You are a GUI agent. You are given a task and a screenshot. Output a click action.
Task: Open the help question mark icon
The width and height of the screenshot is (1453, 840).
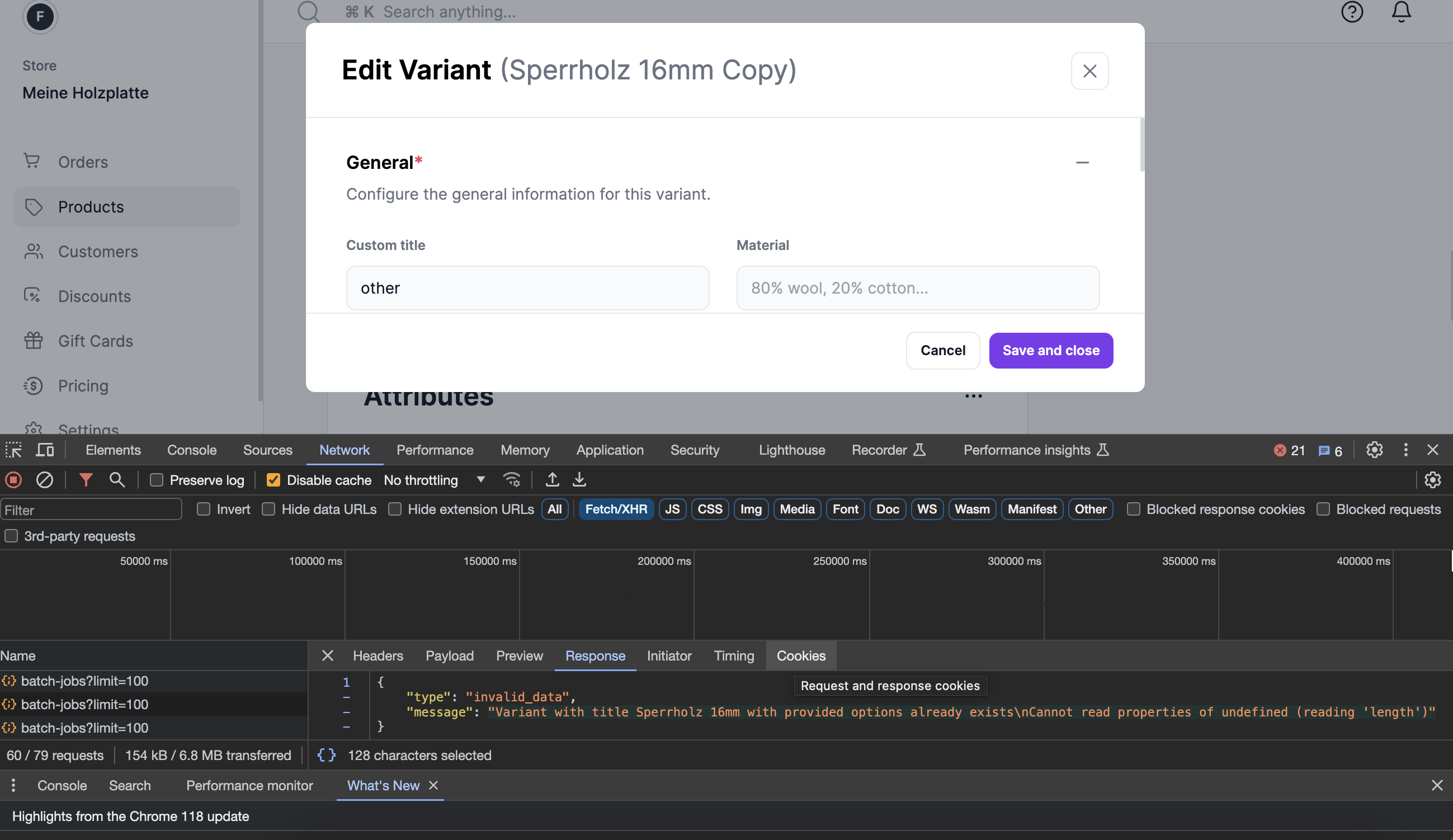click(1352, 12)
